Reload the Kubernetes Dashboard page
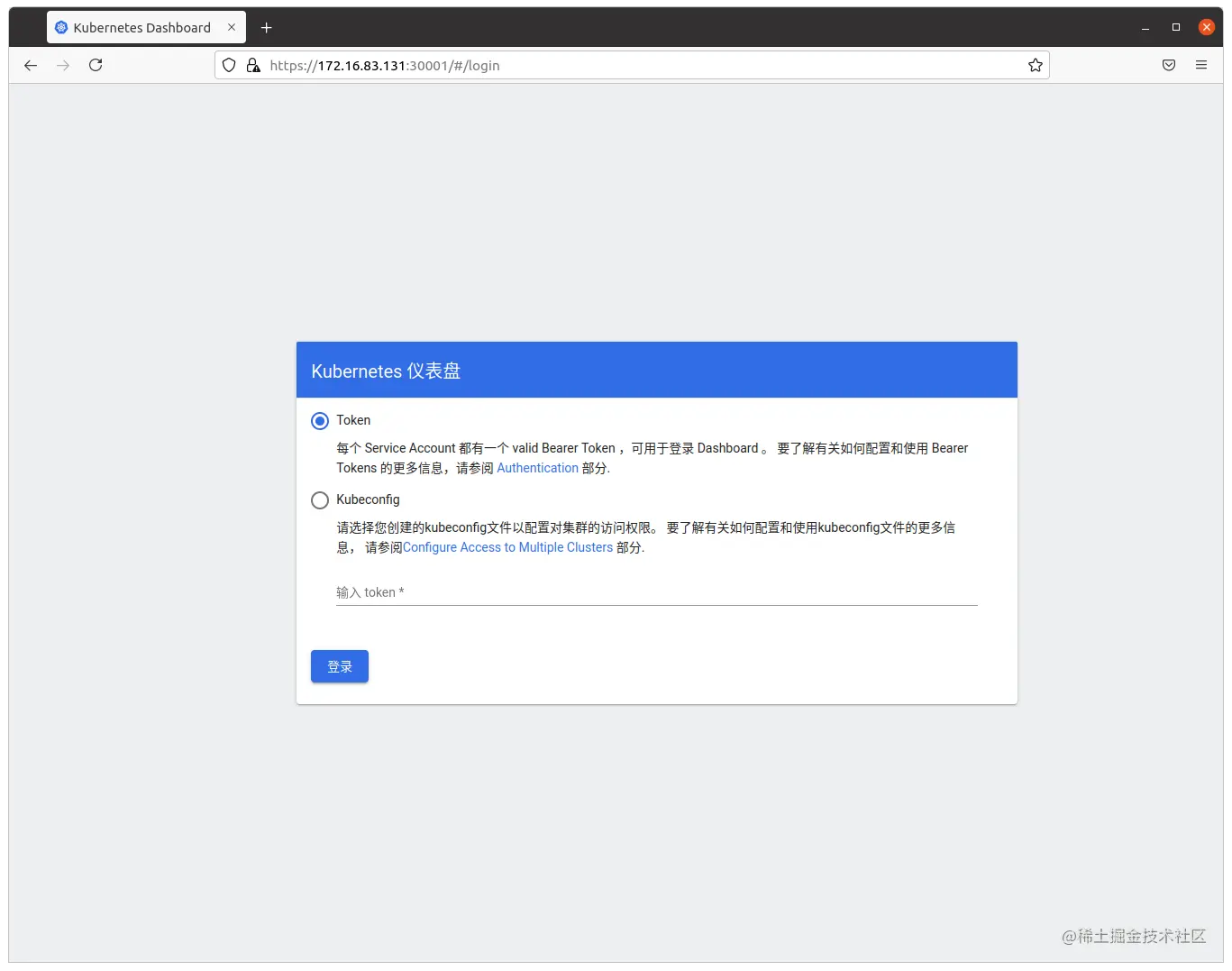This screenshot has height=971, width=1232. point(96,65)
